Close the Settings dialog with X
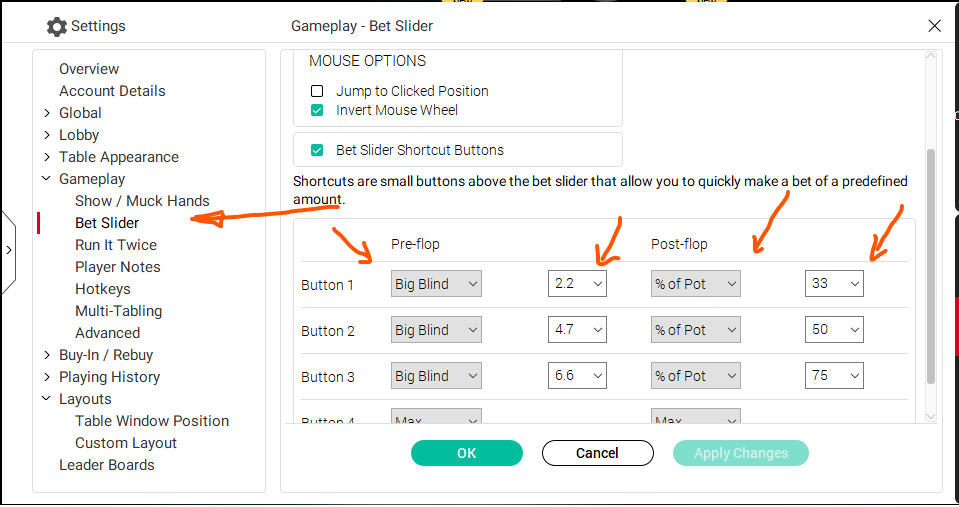Viewport: 959px width, 507px height. click(934, 26)
